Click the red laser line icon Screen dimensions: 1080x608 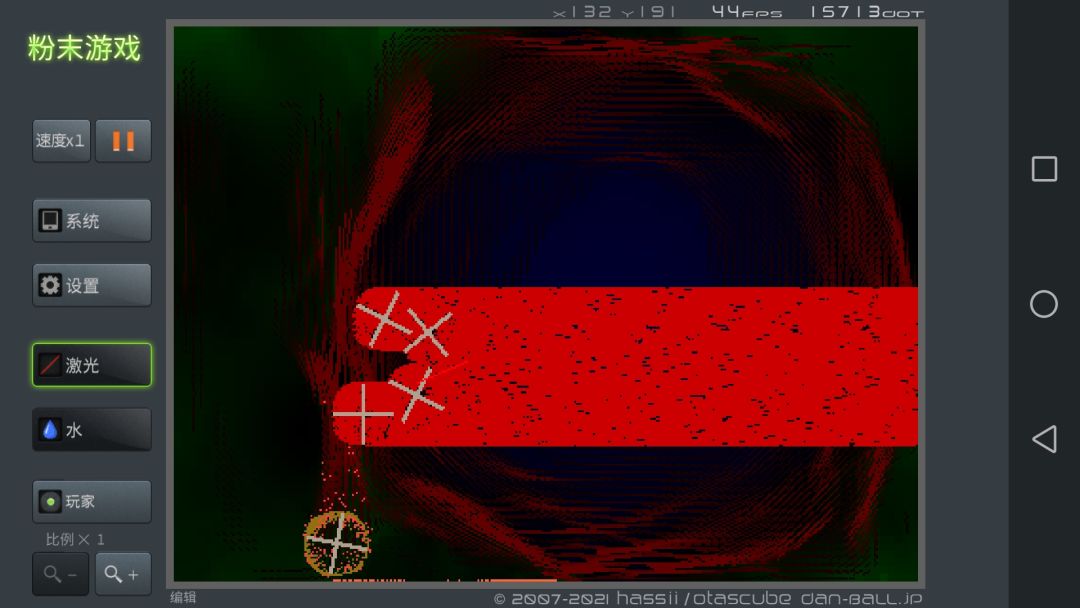tap(50, 365)
